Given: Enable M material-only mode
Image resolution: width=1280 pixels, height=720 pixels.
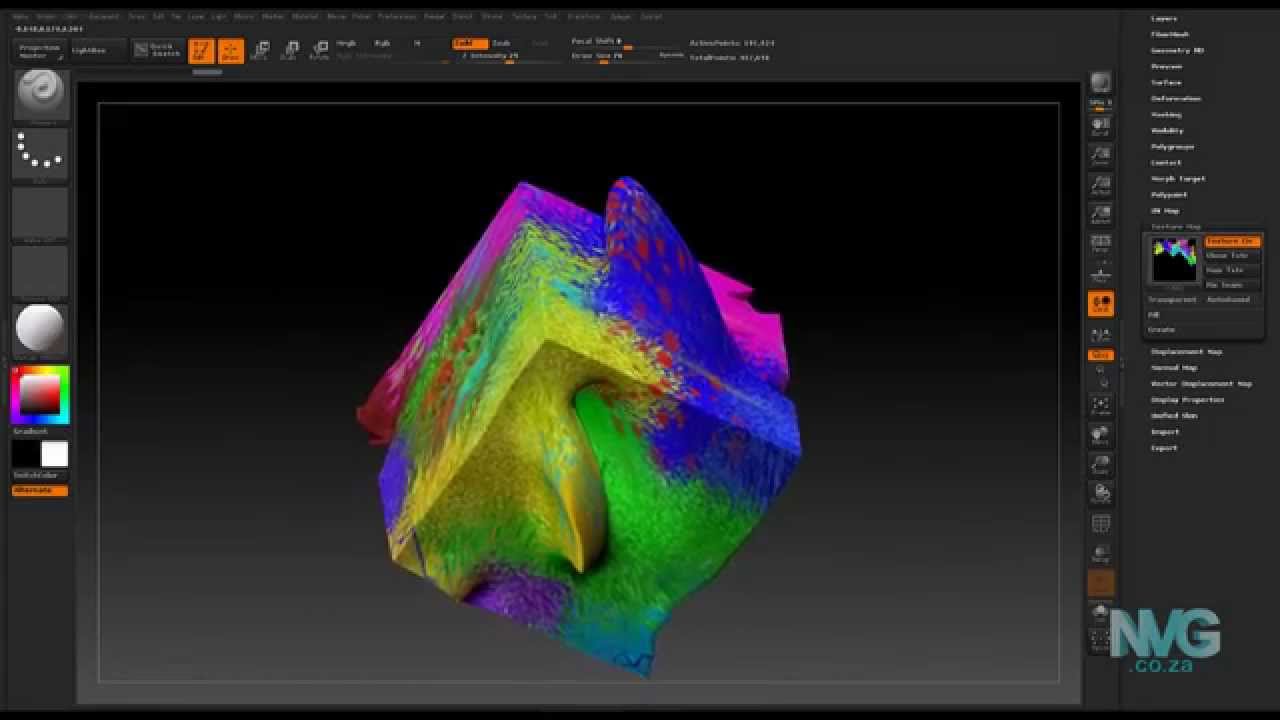Looking at the screenshot, I should (418, 44).
